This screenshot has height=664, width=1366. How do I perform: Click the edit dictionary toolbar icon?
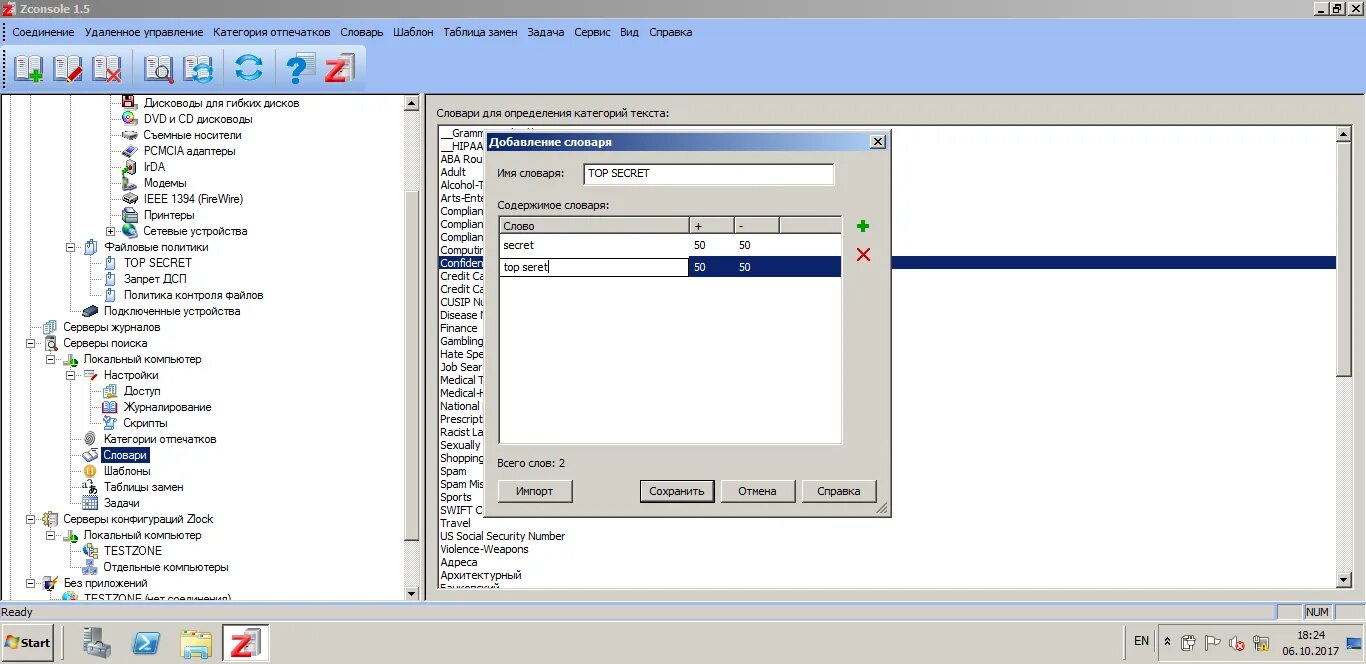point(68,69)
